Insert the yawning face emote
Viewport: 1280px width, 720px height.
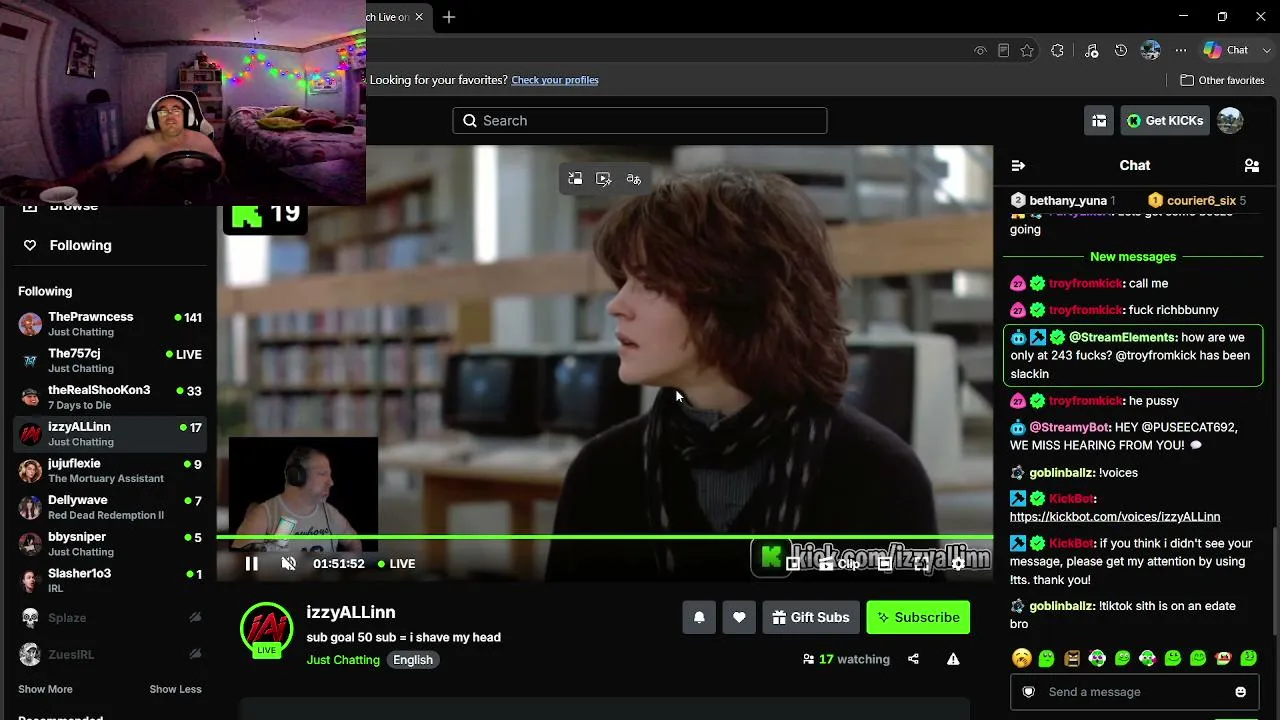(1021, 658)
